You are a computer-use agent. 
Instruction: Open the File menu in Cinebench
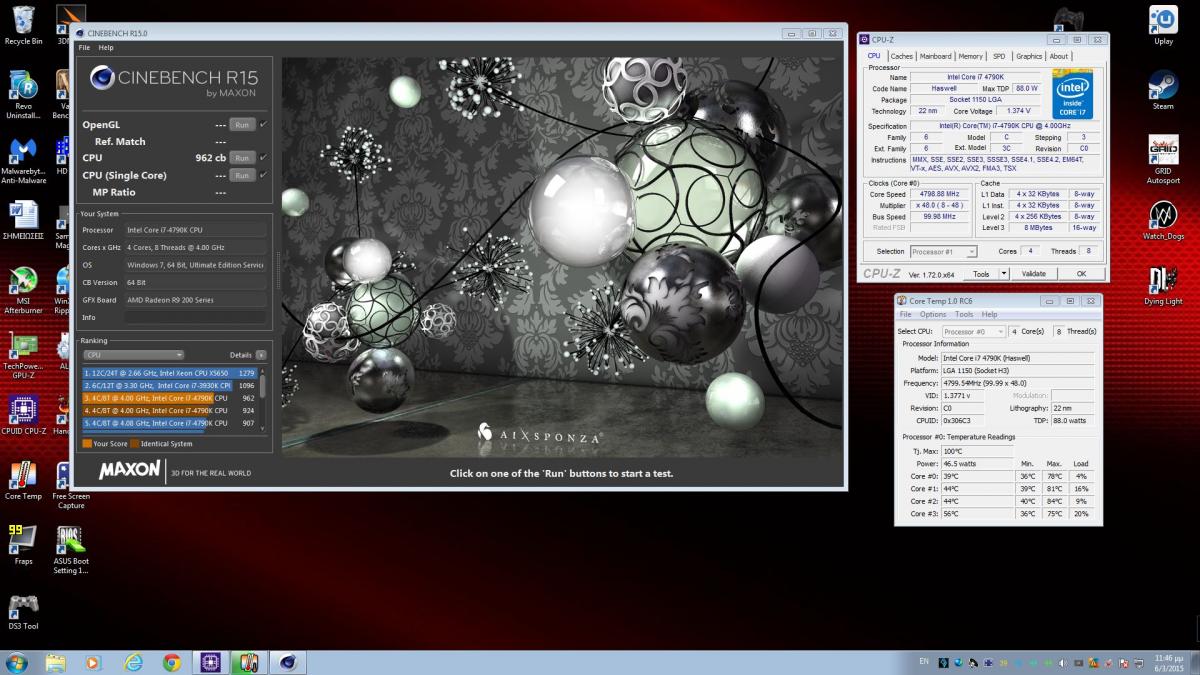pyautogui.click(x=84, y=48)
